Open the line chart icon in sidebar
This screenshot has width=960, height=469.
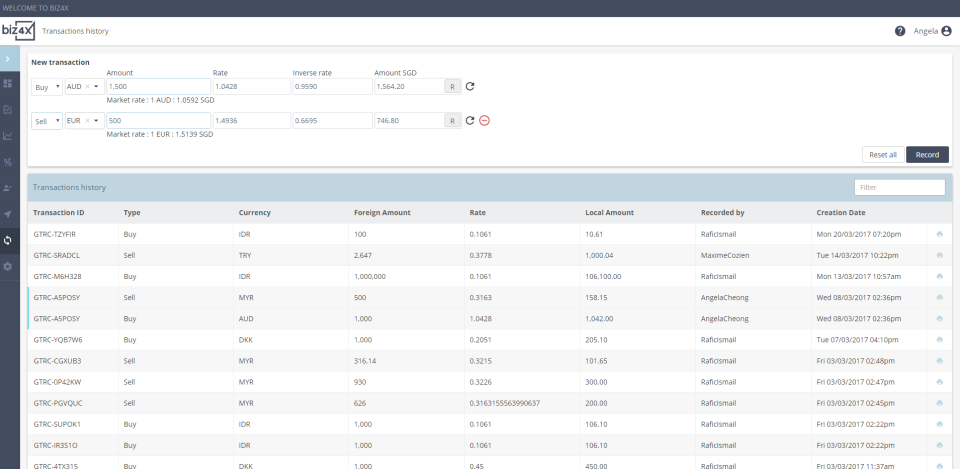click(8, 136)
